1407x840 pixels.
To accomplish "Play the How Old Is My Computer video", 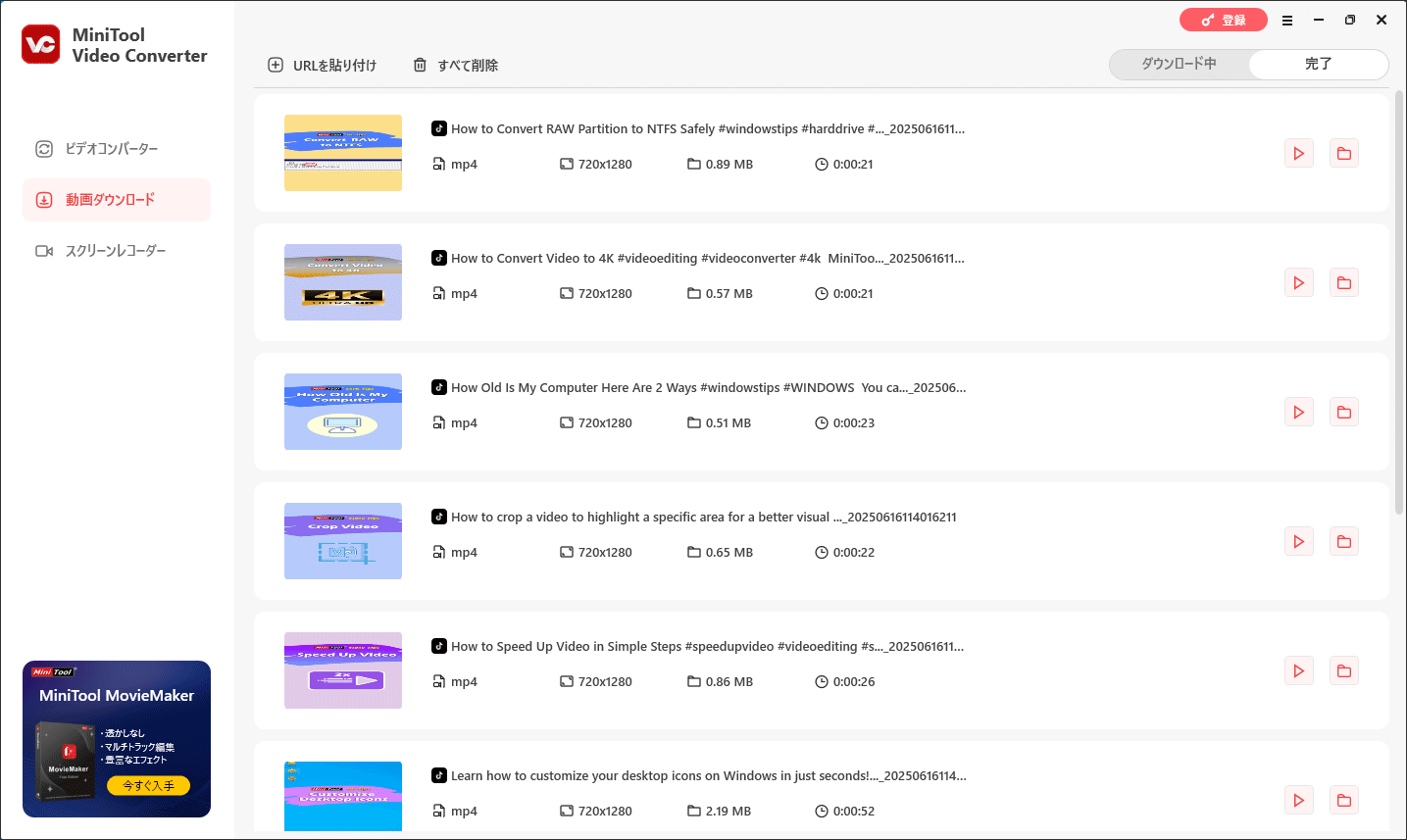I will tap(1299, 413).
